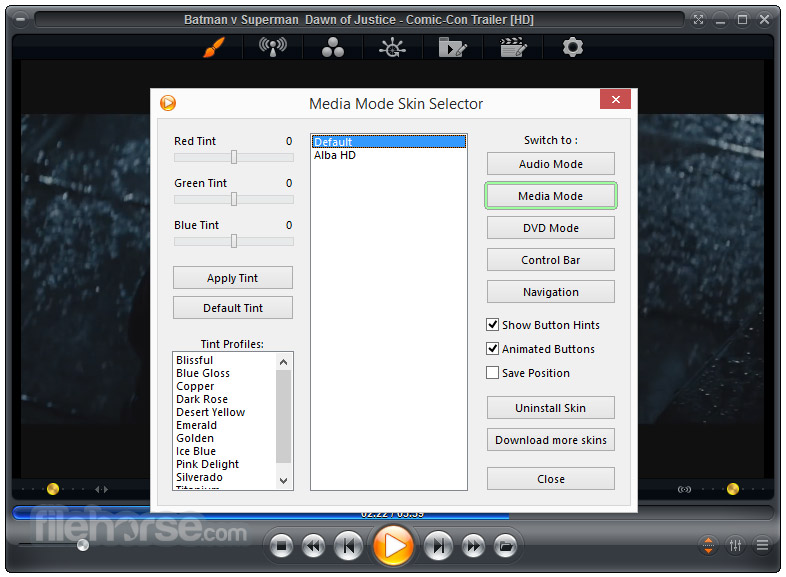Click the volume slider knob

[83, 545]
